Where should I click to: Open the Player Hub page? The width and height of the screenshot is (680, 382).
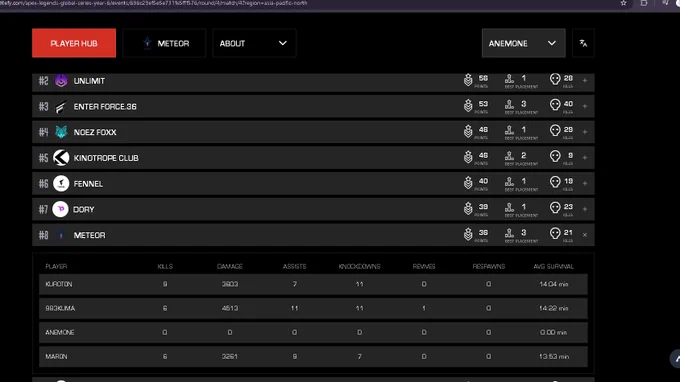pyautogui.click(x=74, y=43)
